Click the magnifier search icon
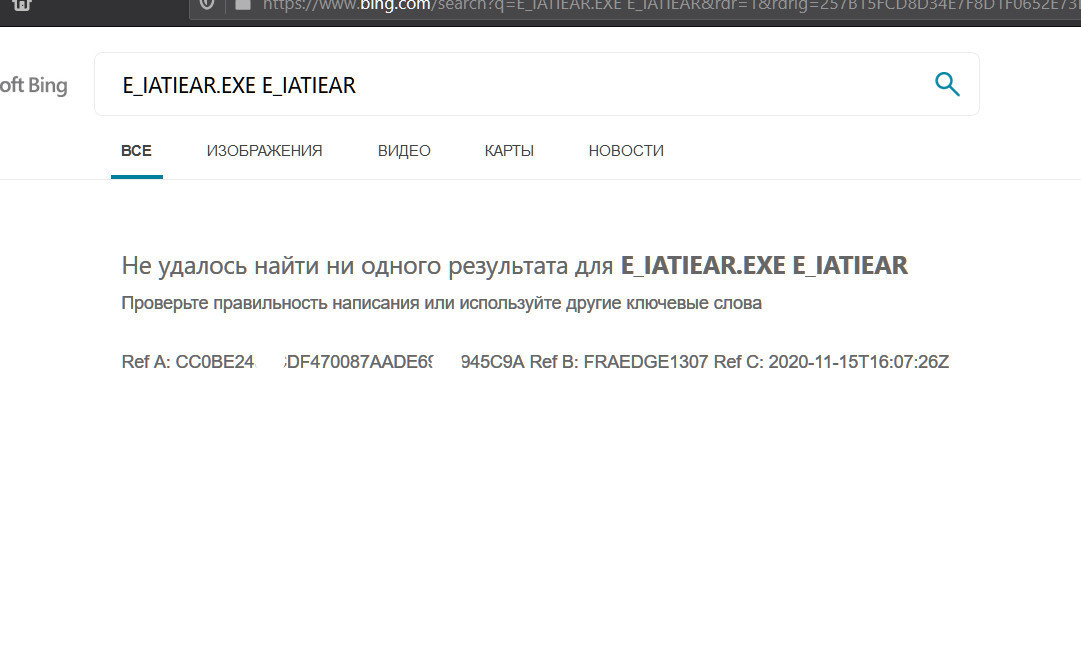The image size is (1081, 658). pos(946,84)
